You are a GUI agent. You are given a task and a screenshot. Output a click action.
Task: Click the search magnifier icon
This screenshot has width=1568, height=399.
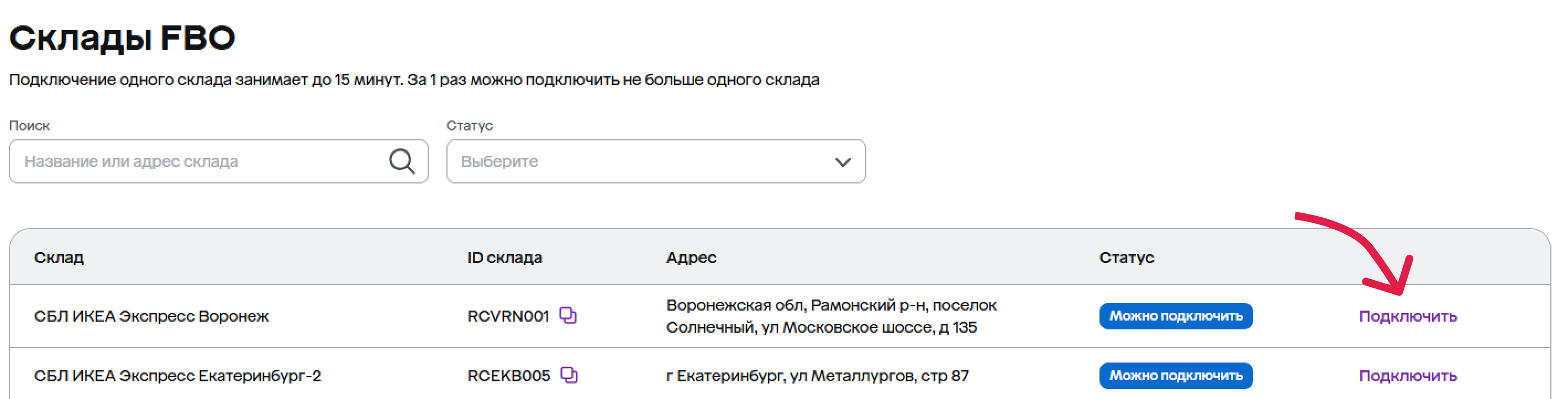[x=402, y=161]
